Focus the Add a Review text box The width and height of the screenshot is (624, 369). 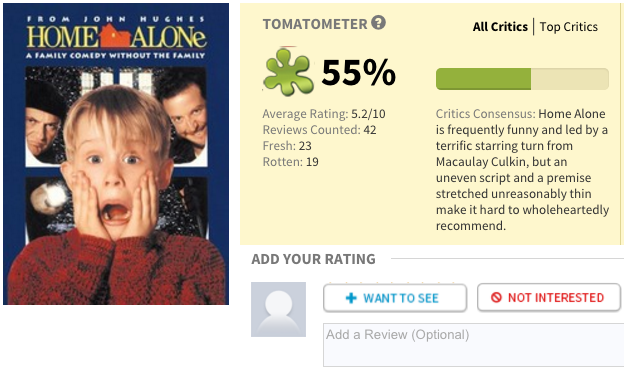474,345
